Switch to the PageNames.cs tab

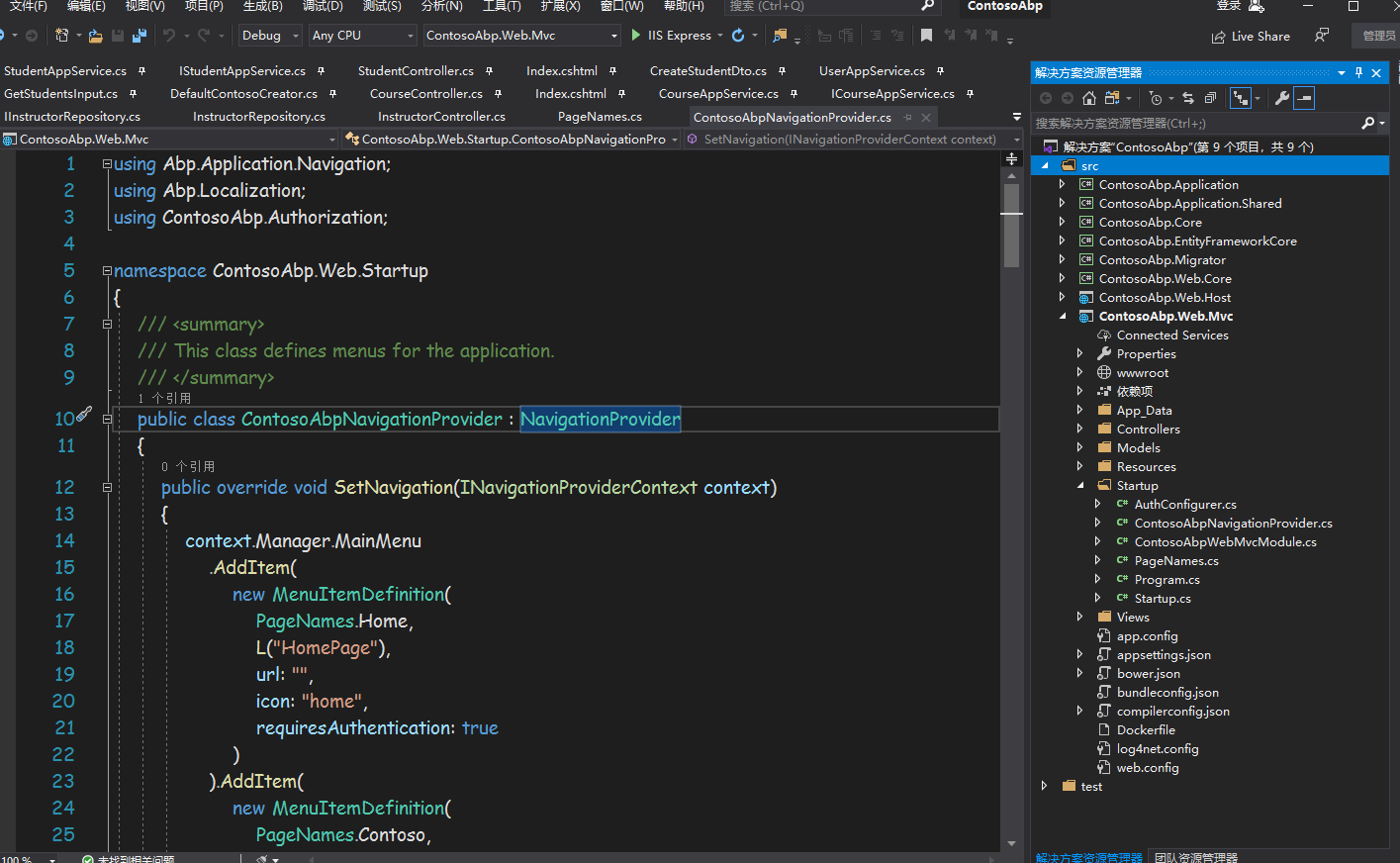click(x=600, y=117)
